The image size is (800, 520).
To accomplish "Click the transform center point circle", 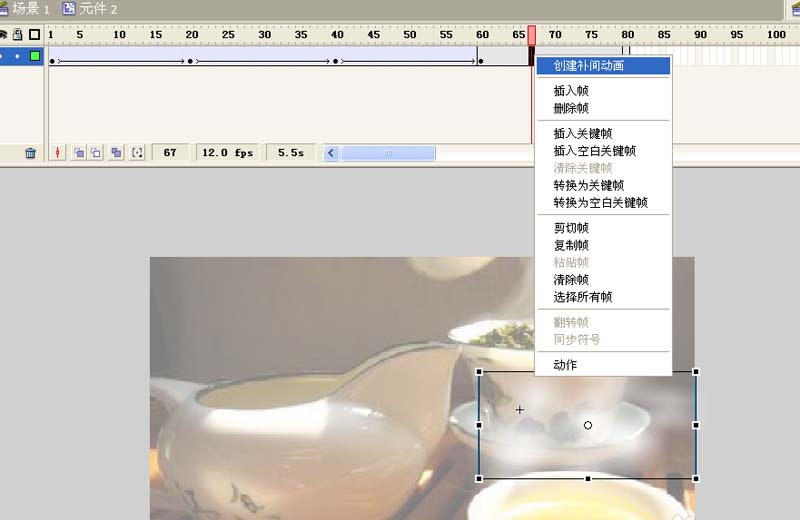I will tap(588, 425).
